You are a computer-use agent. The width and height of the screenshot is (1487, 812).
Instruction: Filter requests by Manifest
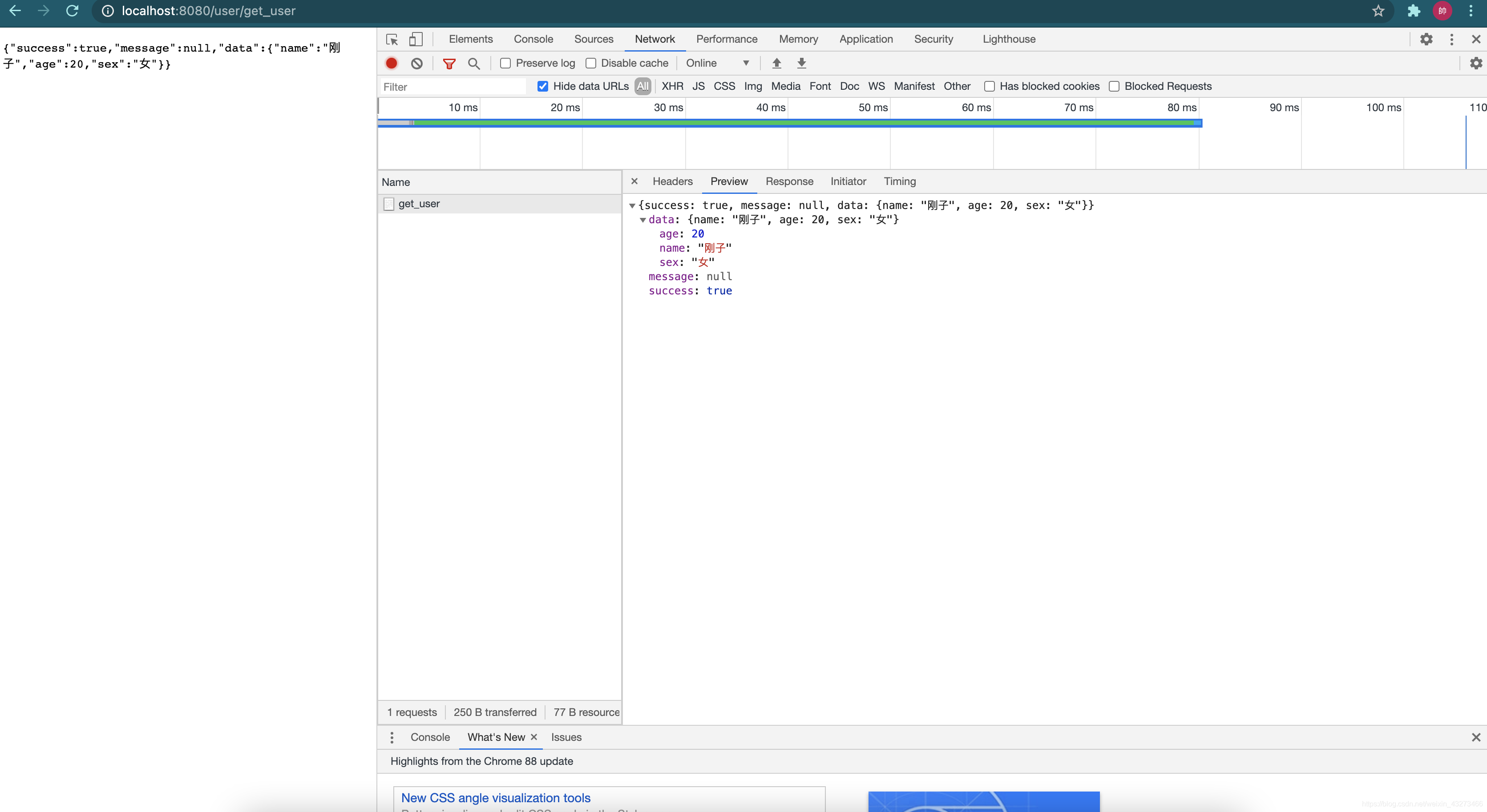914,86
